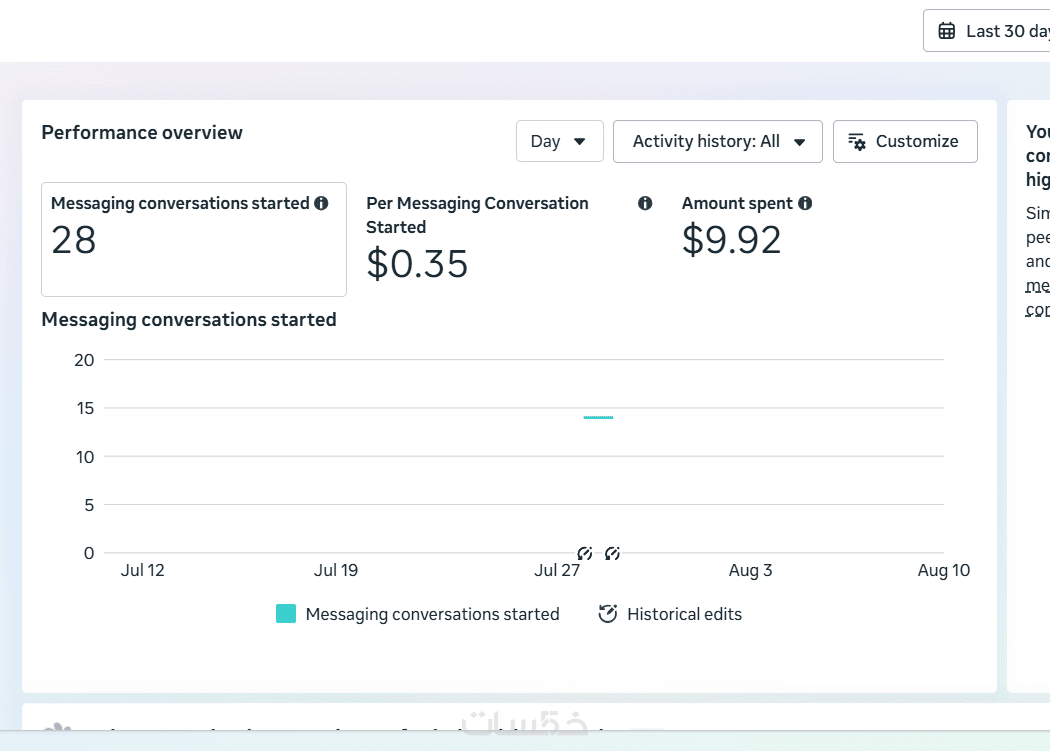This screenshot has width=1050, height=751.
Task: Click the calendar icon in date range selector
Action: tap(946, 31)
